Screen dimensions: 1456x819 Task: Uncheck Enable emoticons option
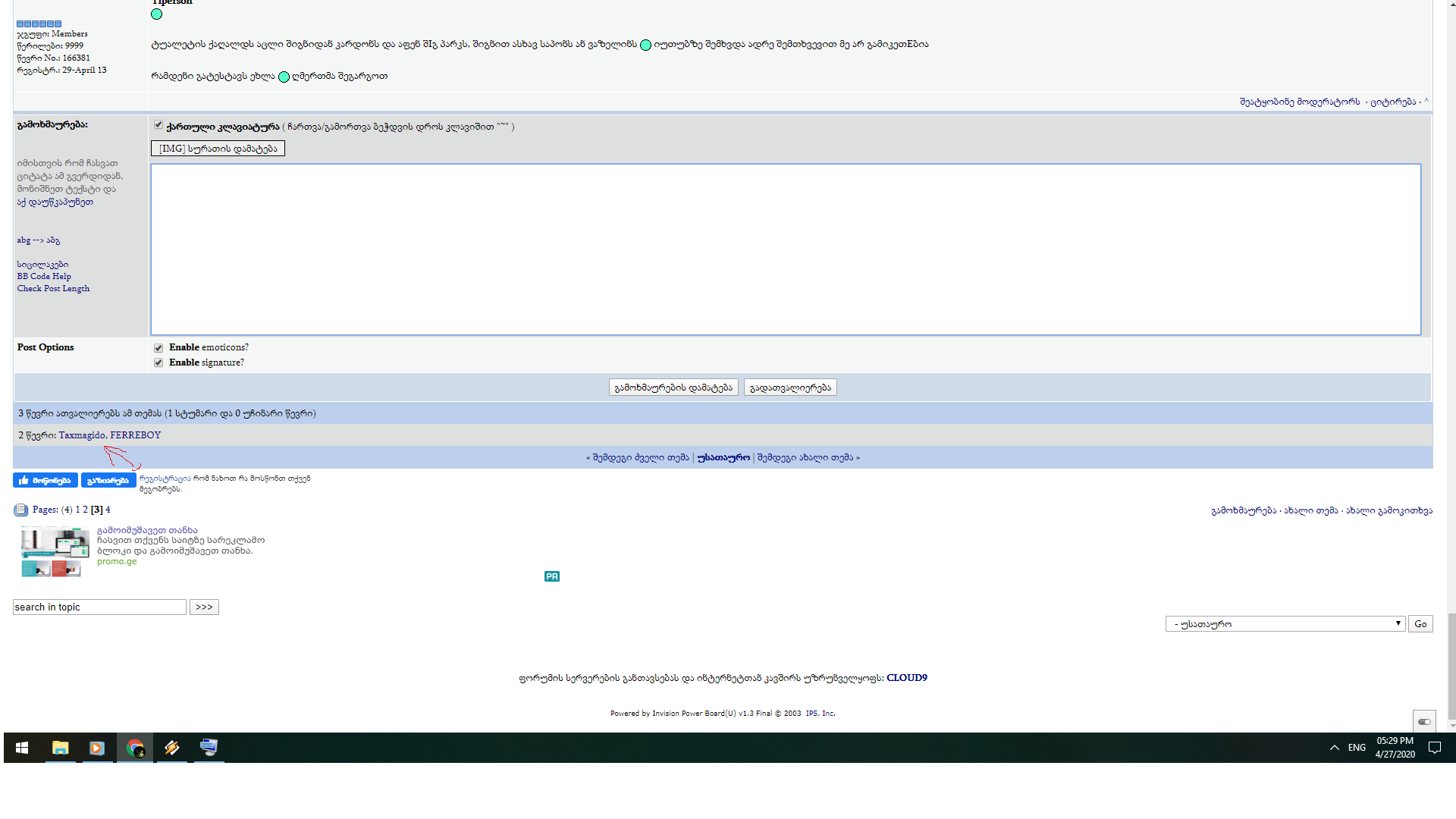tap(158, 348)
